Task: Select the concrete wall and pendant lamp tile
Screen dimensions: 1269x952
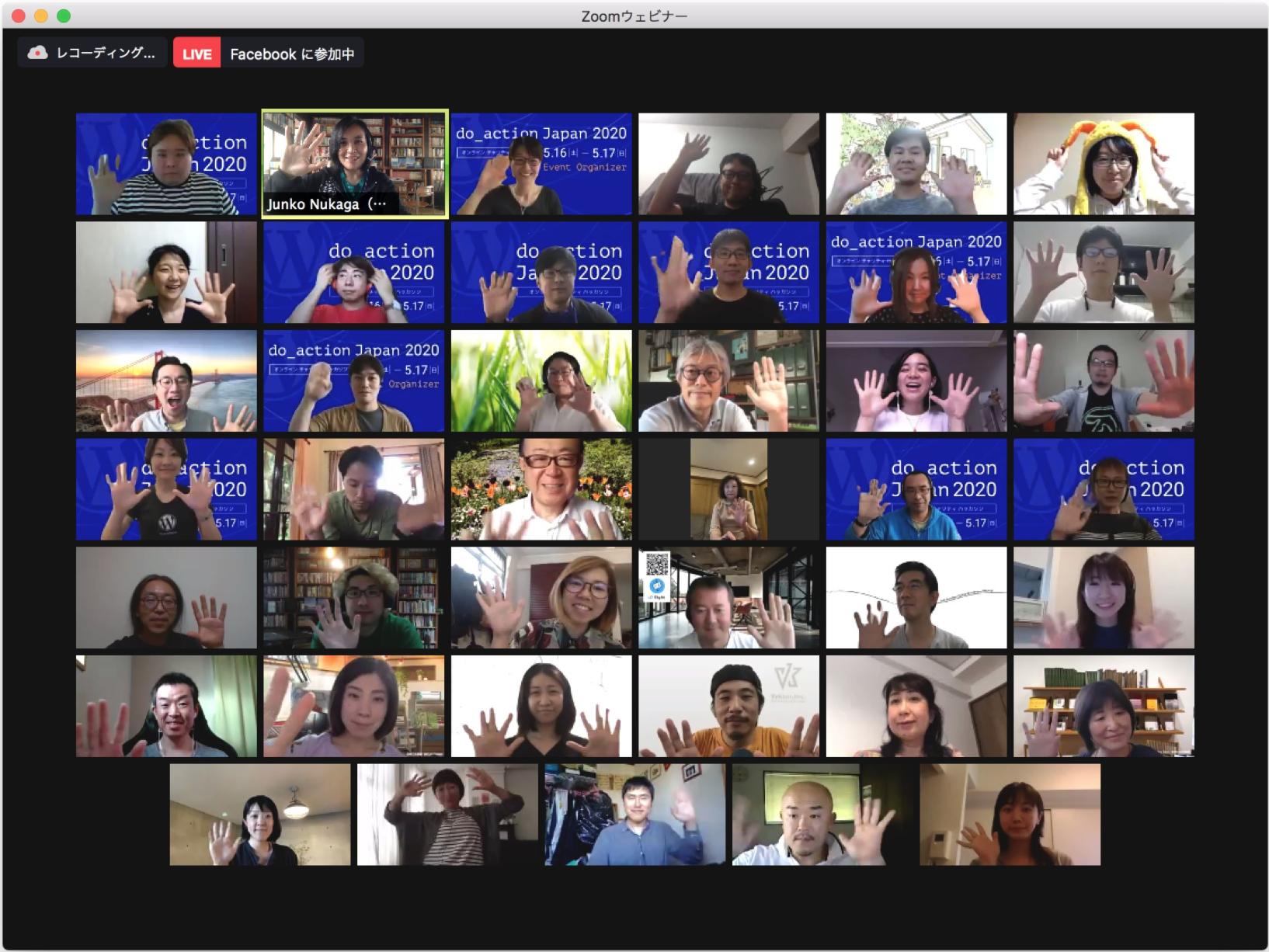Action: click(260, 815)
